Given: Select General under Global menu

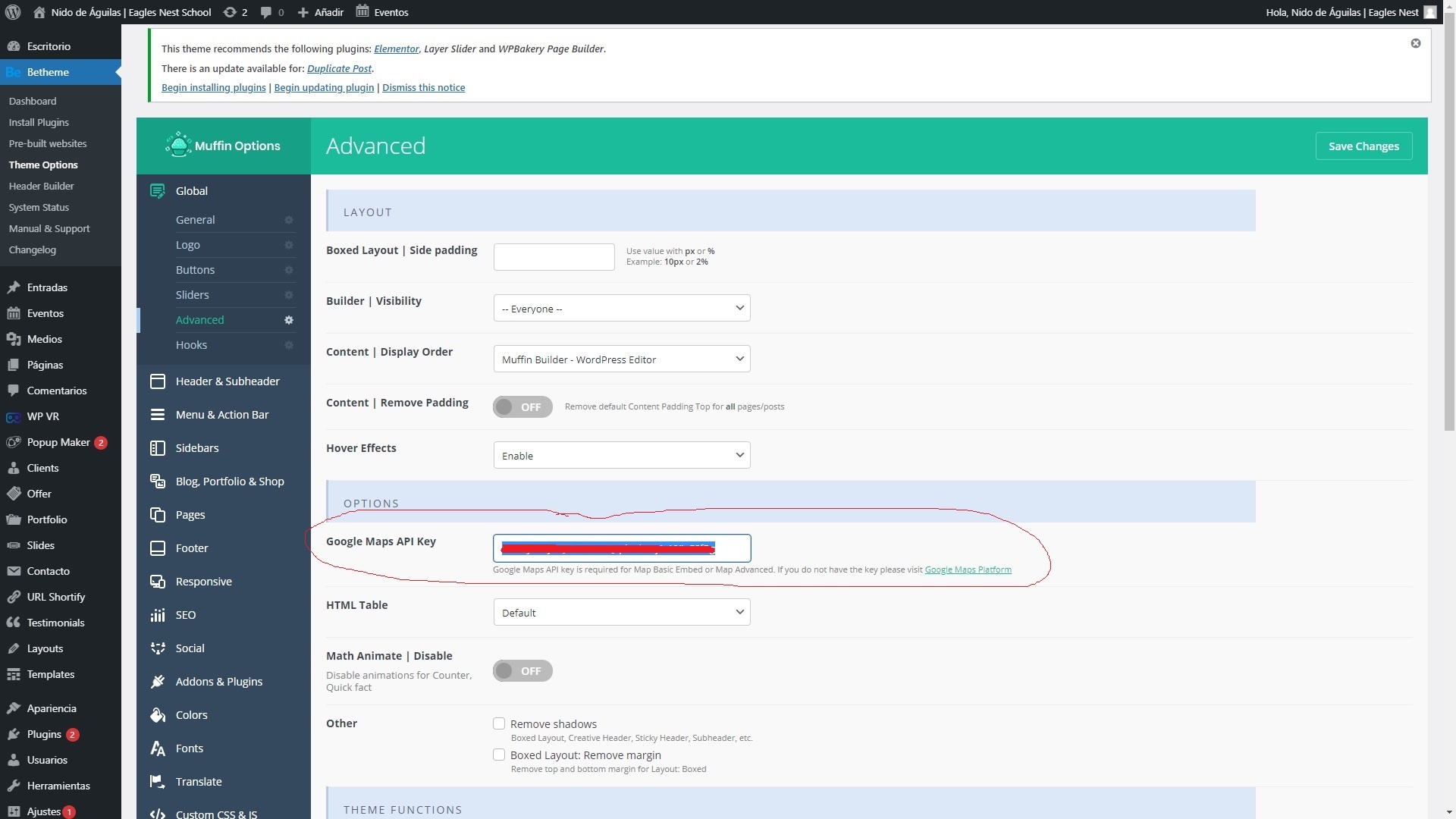Looking at the screenshot, I should point(196,220).
